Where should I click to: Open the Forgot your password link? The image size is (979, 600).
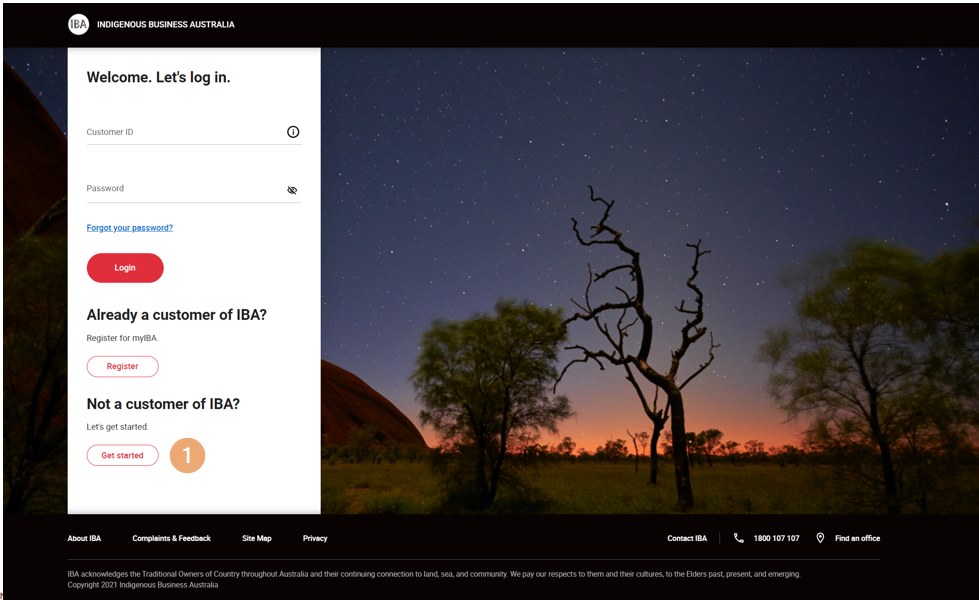tap(129, 228)
